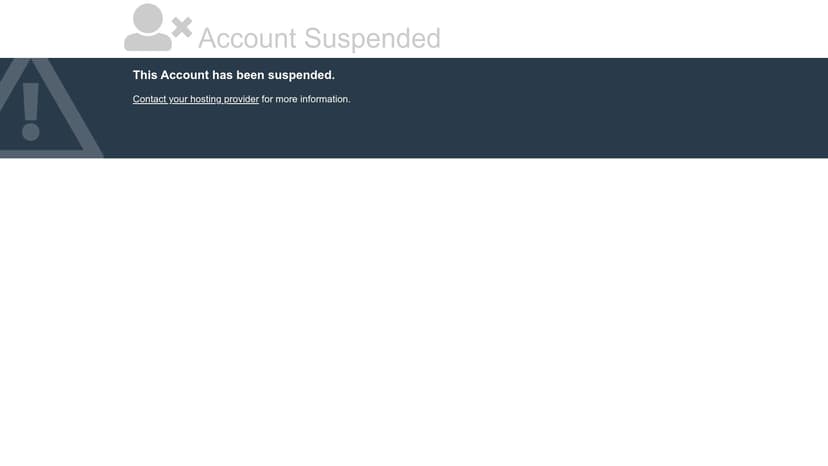Click the word "provider" in the link

click(x=241, y=99)
